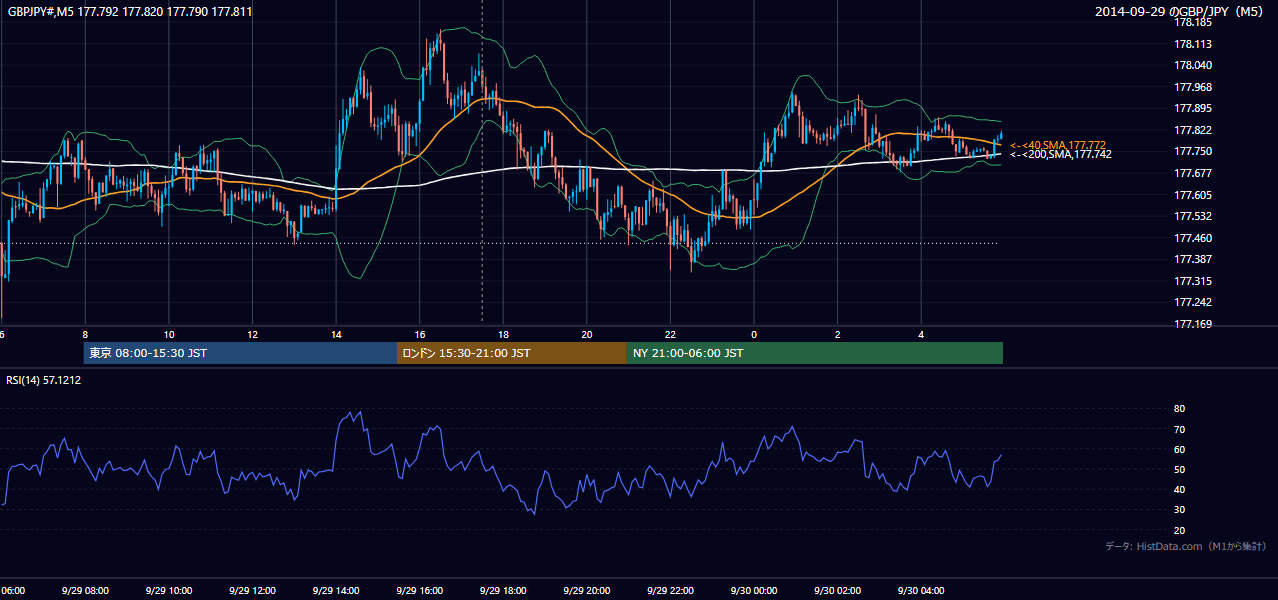Click bottom time label 9/29 10:00
Image resolution: width=1278 pixels, height=600 pixels.
168,591
